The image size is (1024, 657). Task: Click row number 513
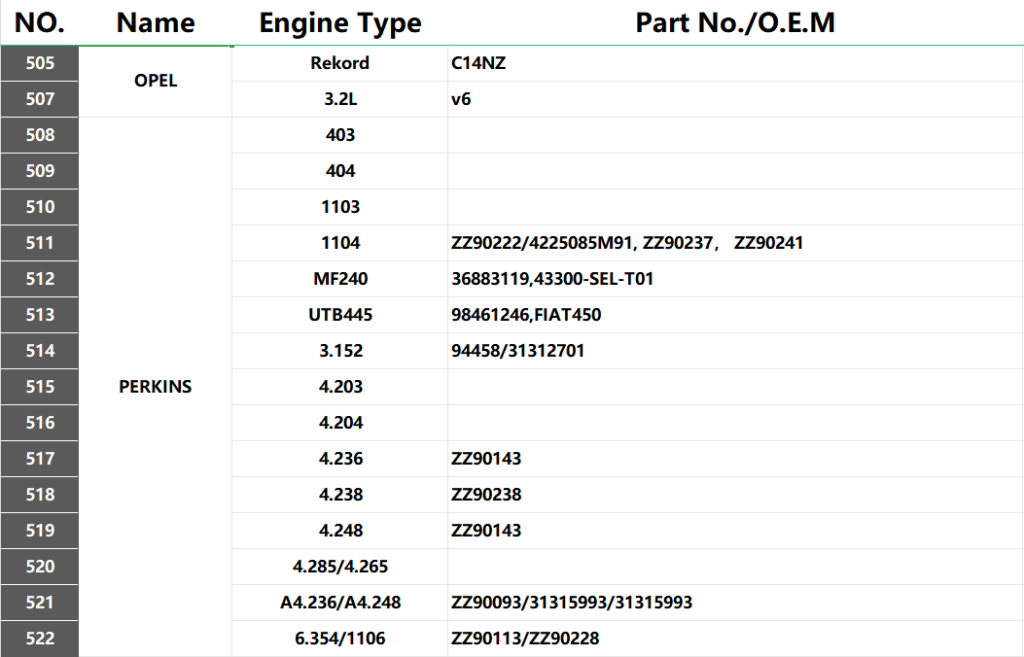pos(40,315)
